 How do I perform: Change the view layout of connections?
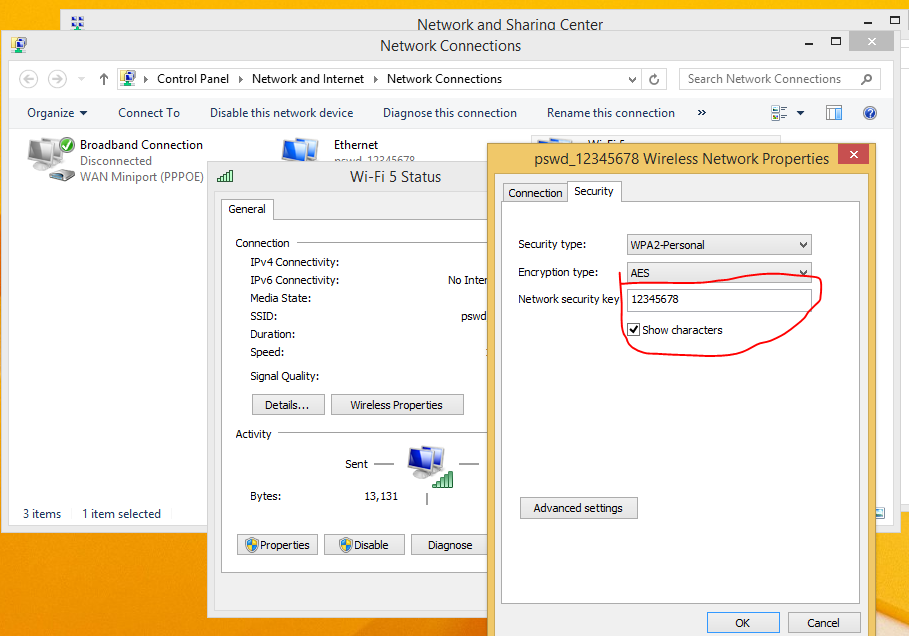787,112
